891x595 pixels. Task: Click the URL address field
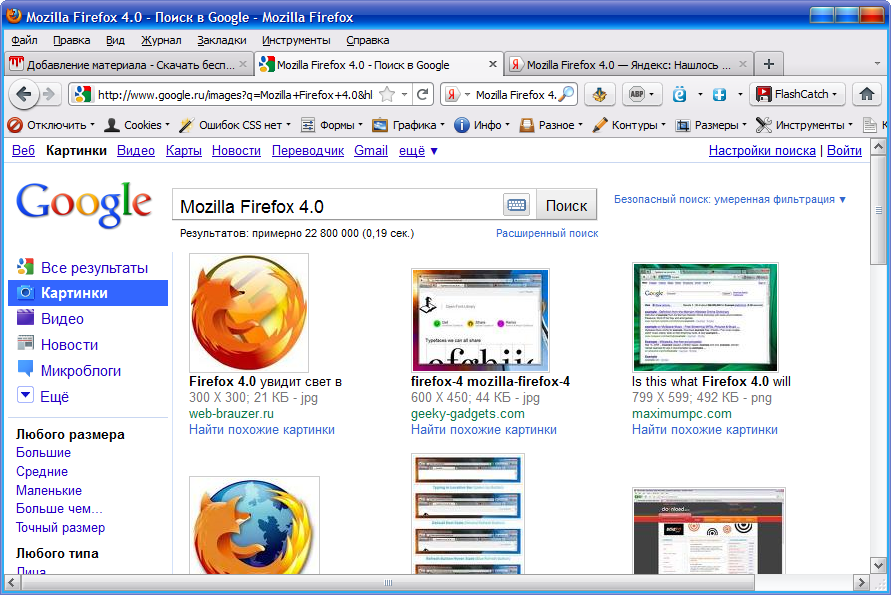click(235, 95)
